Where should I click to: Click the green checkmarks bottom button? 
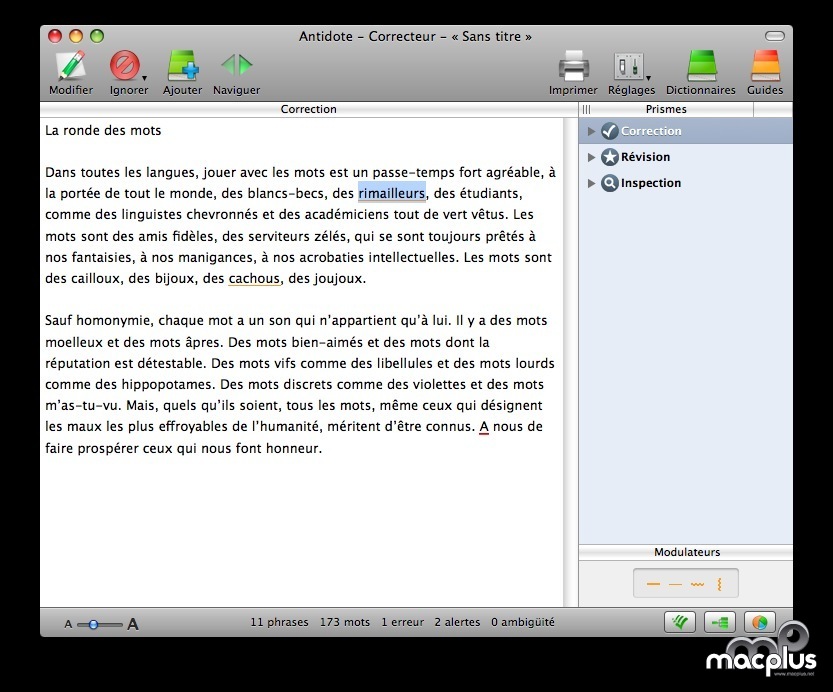click(x=680, y=622)
